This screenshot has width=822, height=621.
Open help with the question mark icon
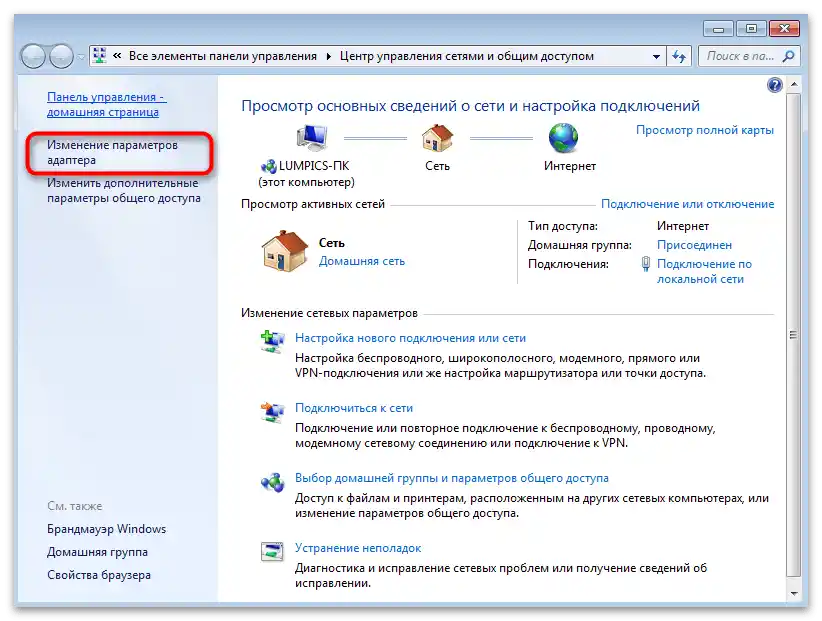click(774, 85)
